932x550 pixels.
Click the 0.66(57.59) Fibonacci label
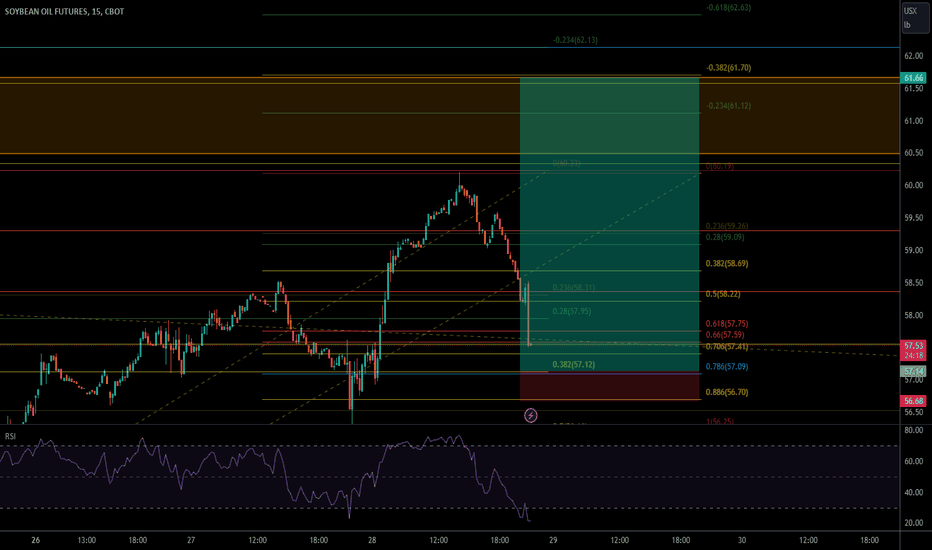point(725,335)
